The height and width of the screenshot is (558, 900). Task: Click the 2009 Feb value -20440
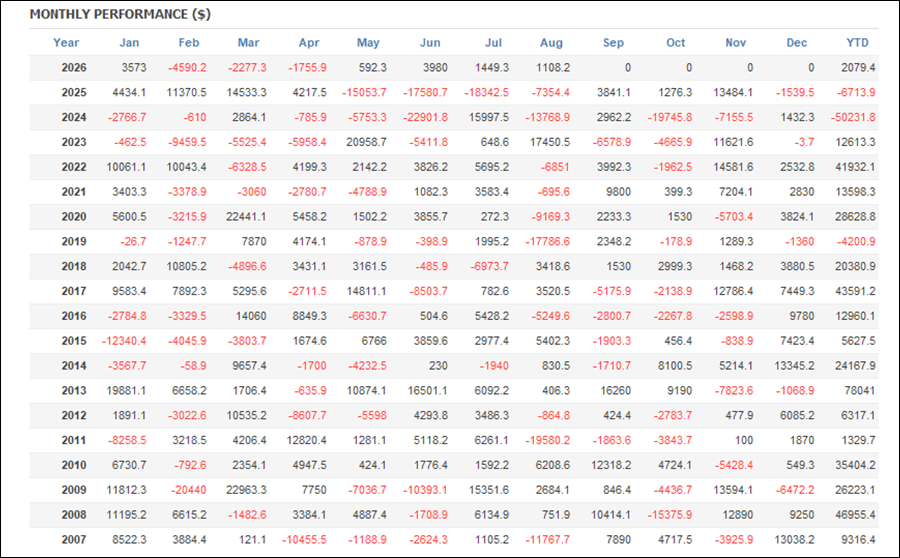[x=189, y=490]
